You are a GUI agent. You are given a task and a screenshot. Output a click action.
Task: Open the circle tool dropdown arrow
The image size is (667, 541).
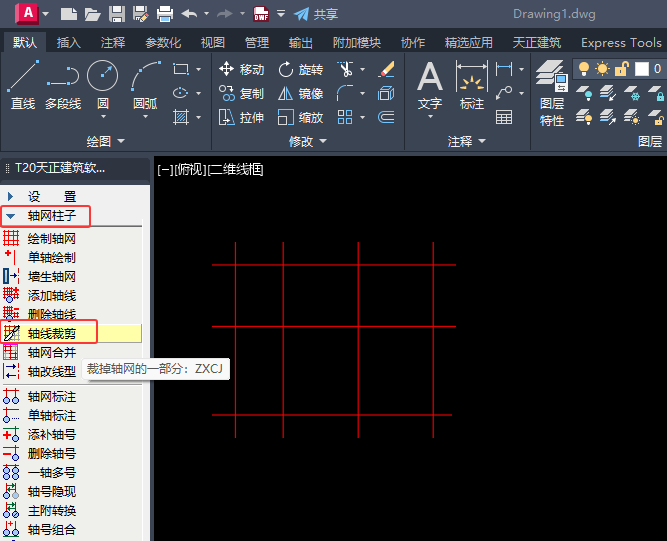point(103,117)
